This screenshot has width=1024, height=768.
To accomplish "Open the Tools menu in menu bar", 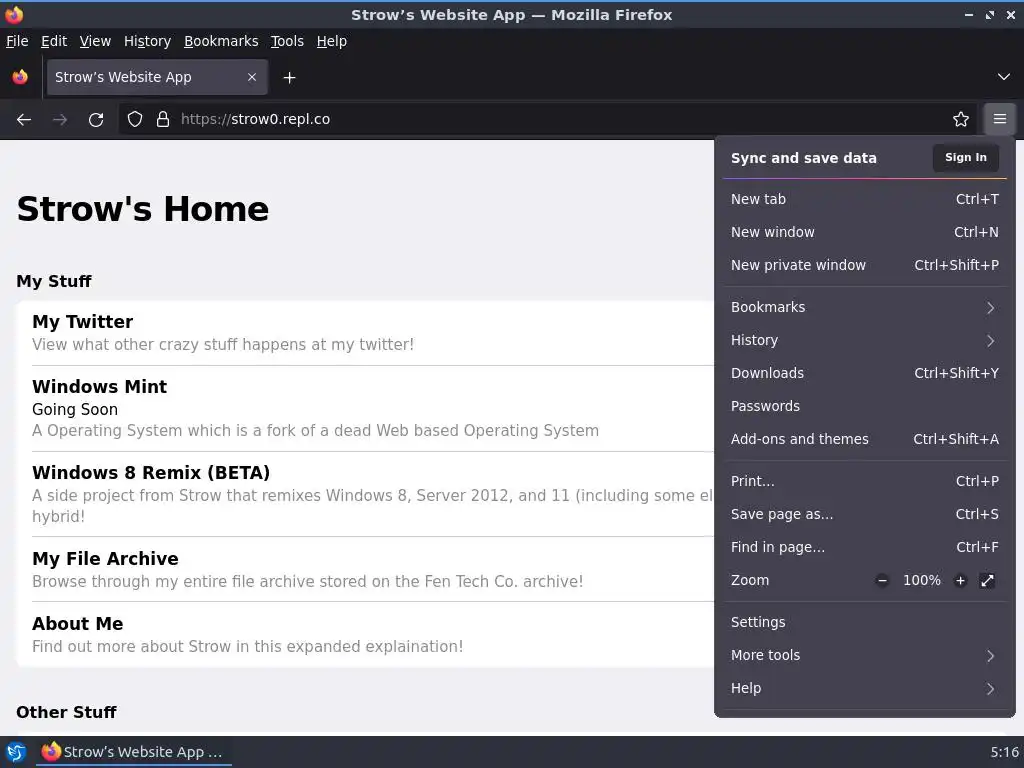I will click(x=287, y=41).
